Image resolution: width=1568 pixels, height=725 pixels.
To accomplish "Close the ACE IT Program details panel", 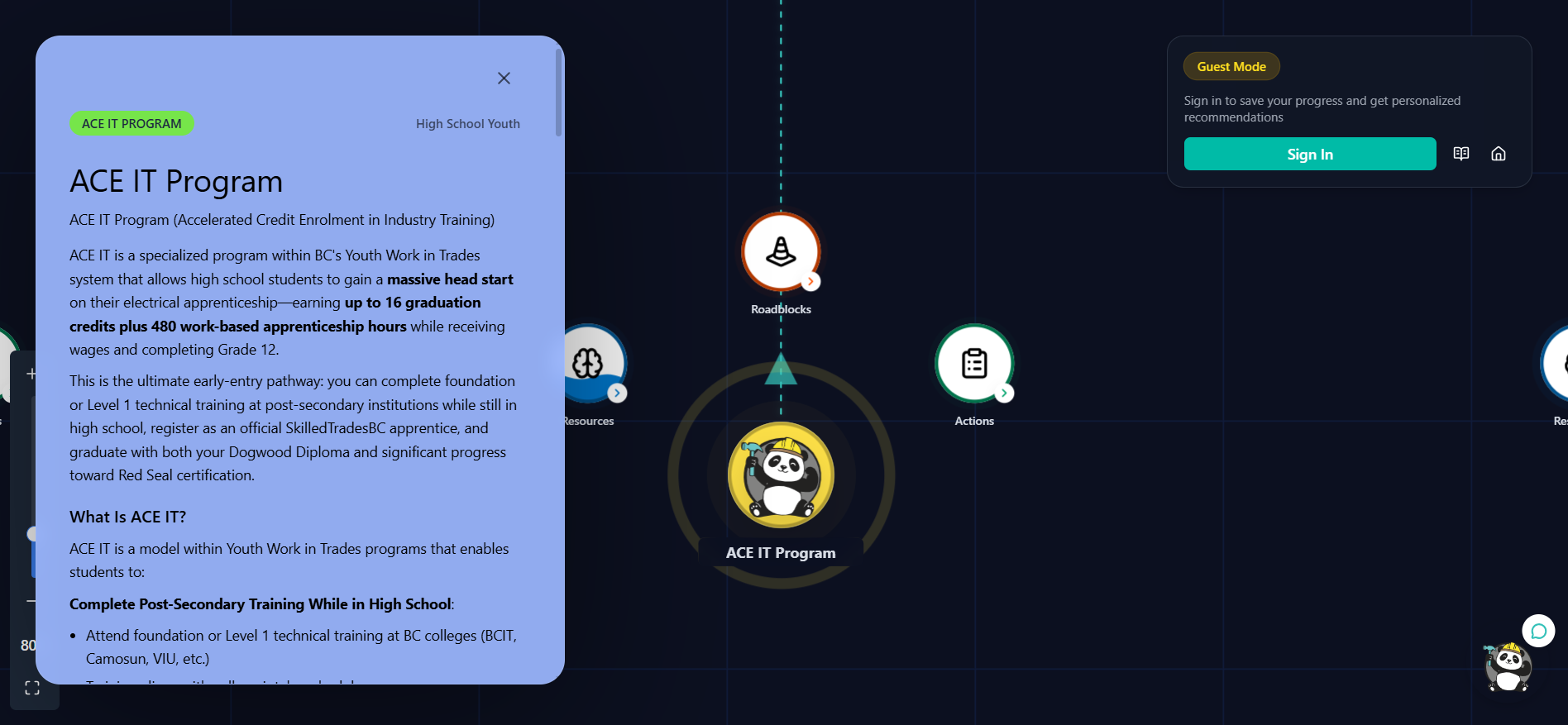I will coord(504,79).
